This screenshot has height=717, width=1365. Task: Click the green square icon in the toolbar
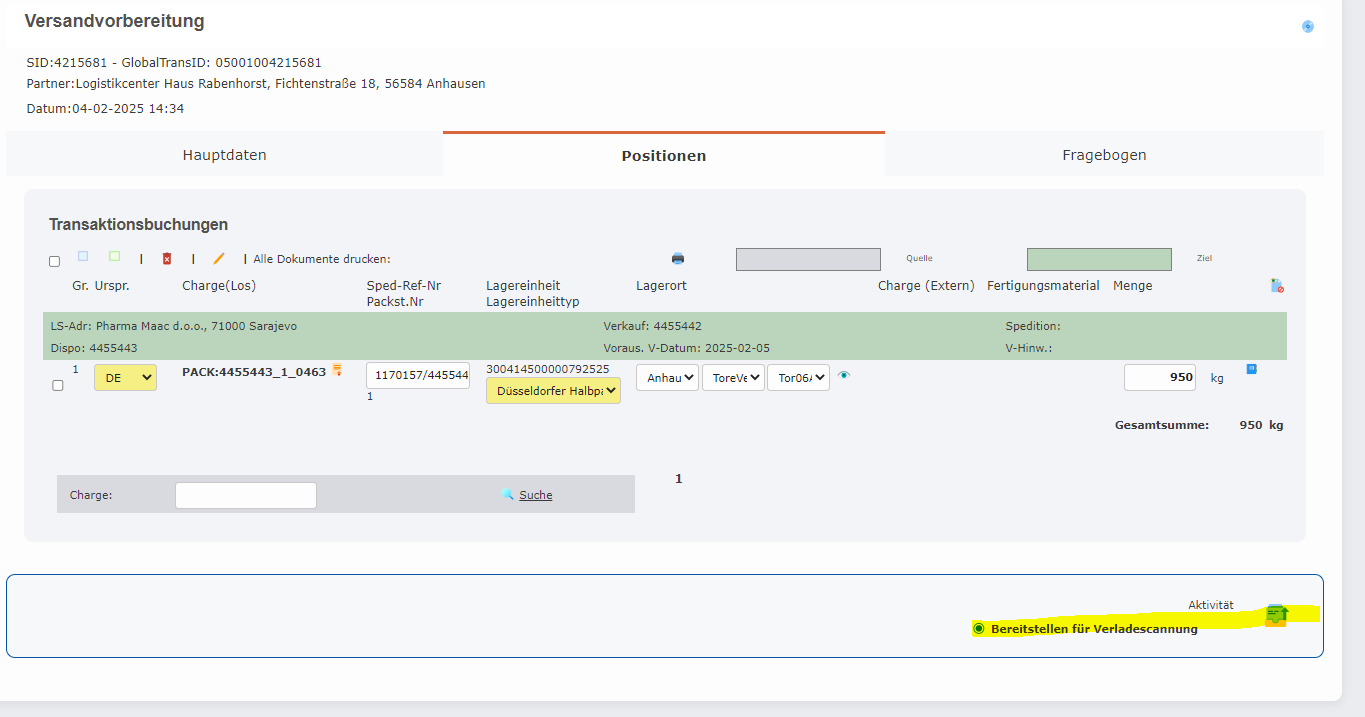pos(114,256)
